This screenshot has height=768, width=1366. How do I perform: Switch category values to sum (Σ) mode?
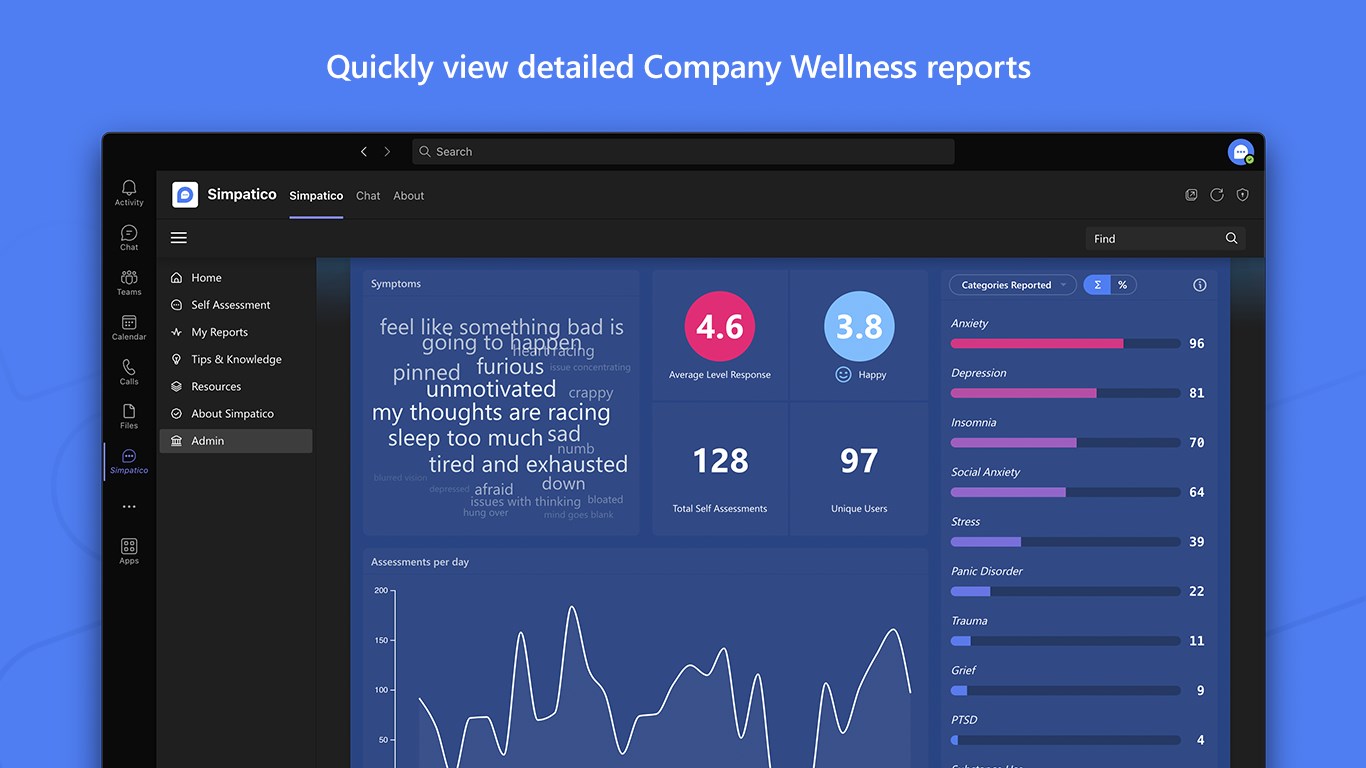click(1097, 285)
